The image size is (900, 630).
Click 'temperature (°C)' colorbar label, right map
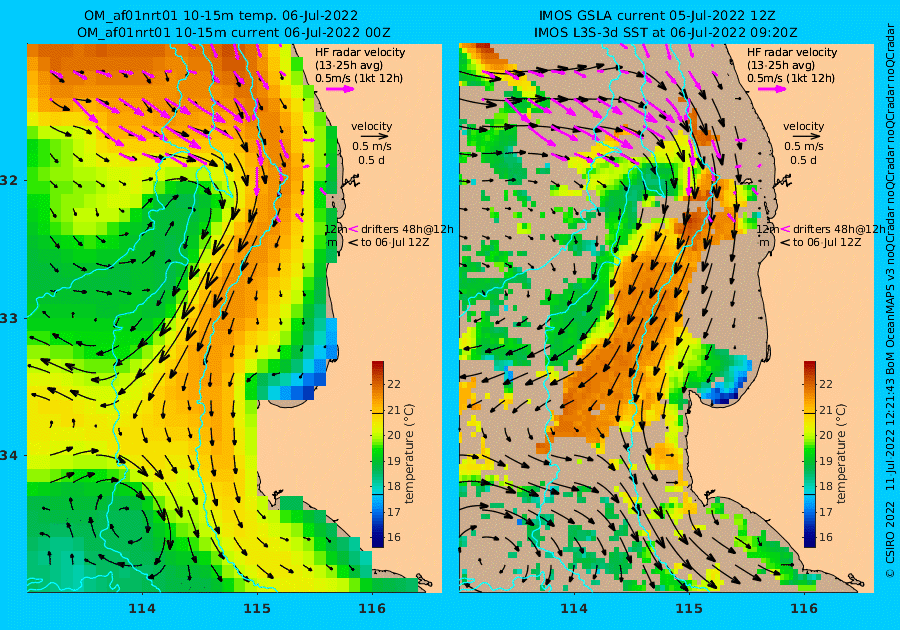click(x=840, y=454)
